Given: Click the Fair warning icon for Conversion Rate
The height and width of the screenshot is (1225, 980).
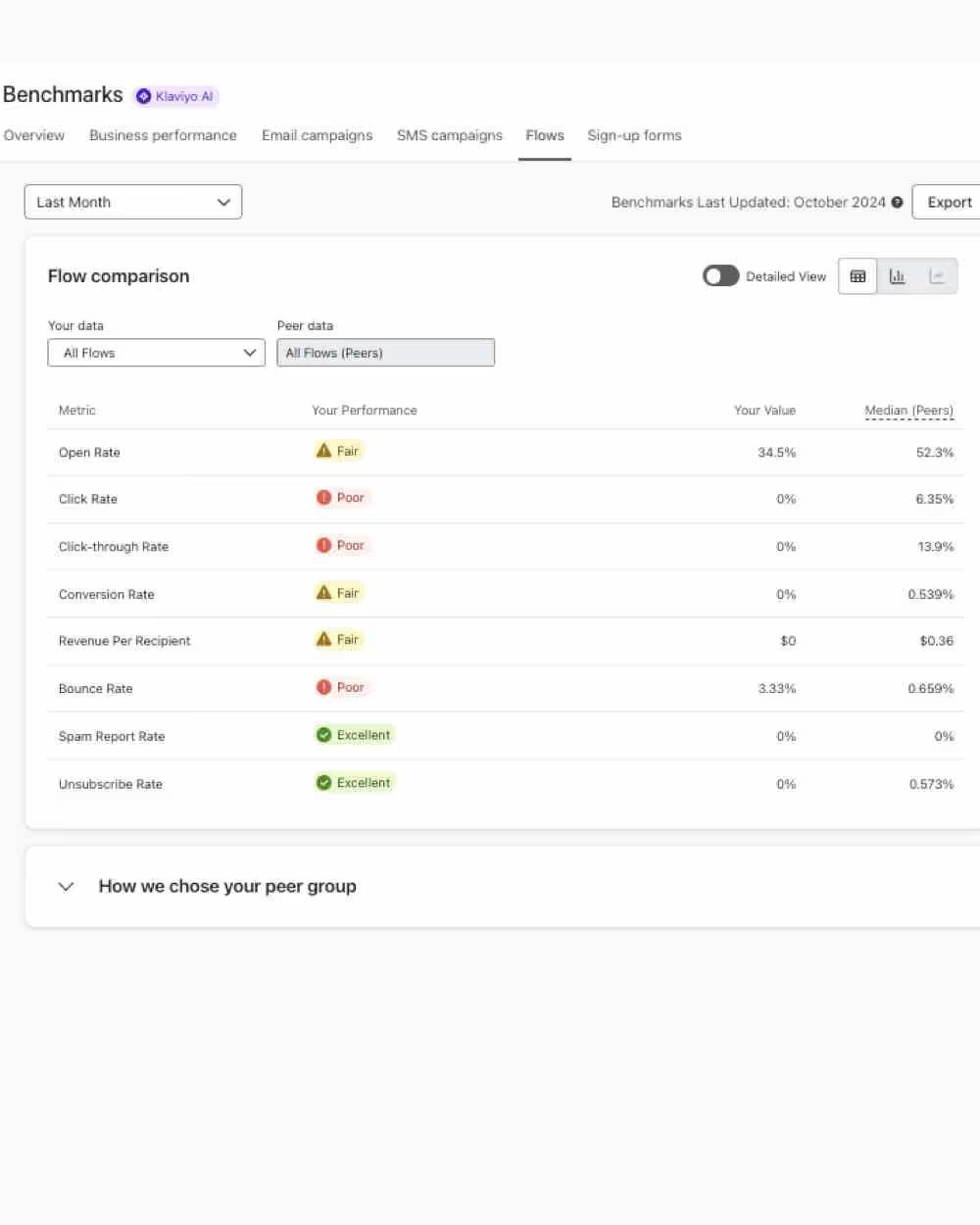Looking at the screenshot, I should click(323, 593).
